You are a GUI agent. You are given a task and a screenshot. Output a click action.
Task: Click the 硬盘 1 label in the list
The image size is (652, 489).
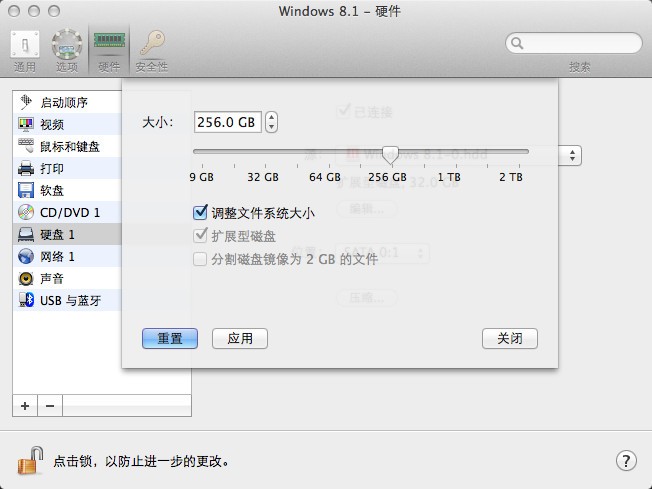[x=57, y=235]
